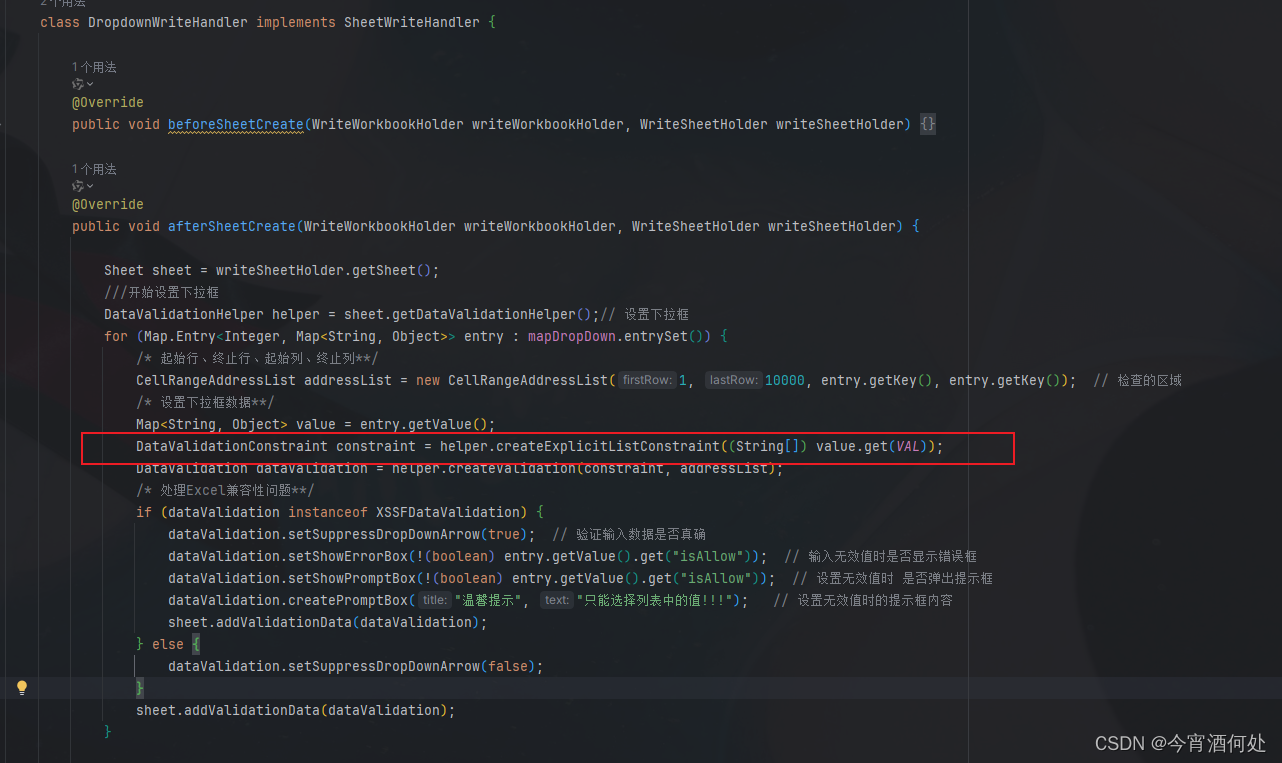Click the lastRow: parameter hint
The image size is (1282, 763).
733,380
